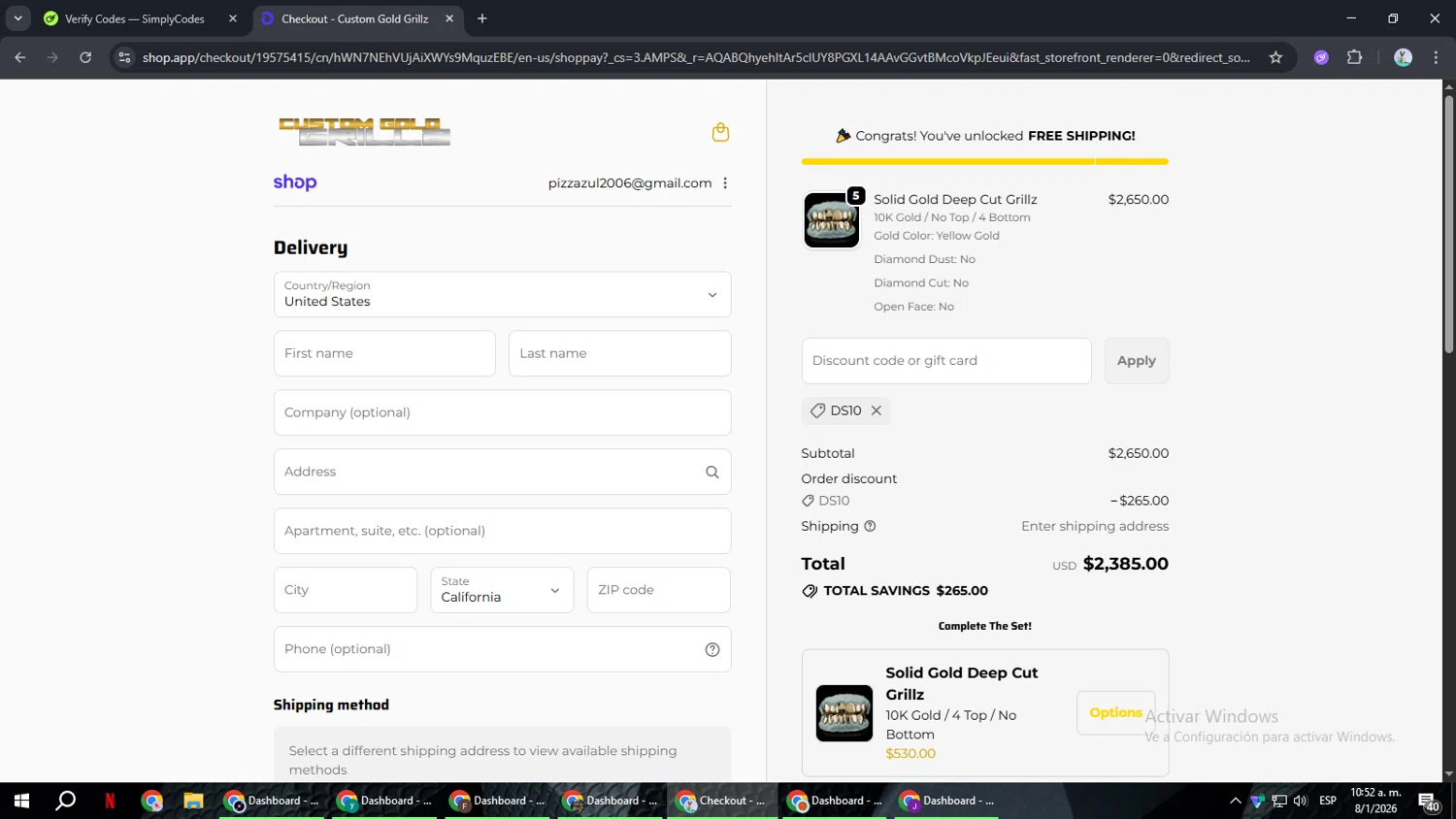Remove the DS10 discount code

[877, 411]
